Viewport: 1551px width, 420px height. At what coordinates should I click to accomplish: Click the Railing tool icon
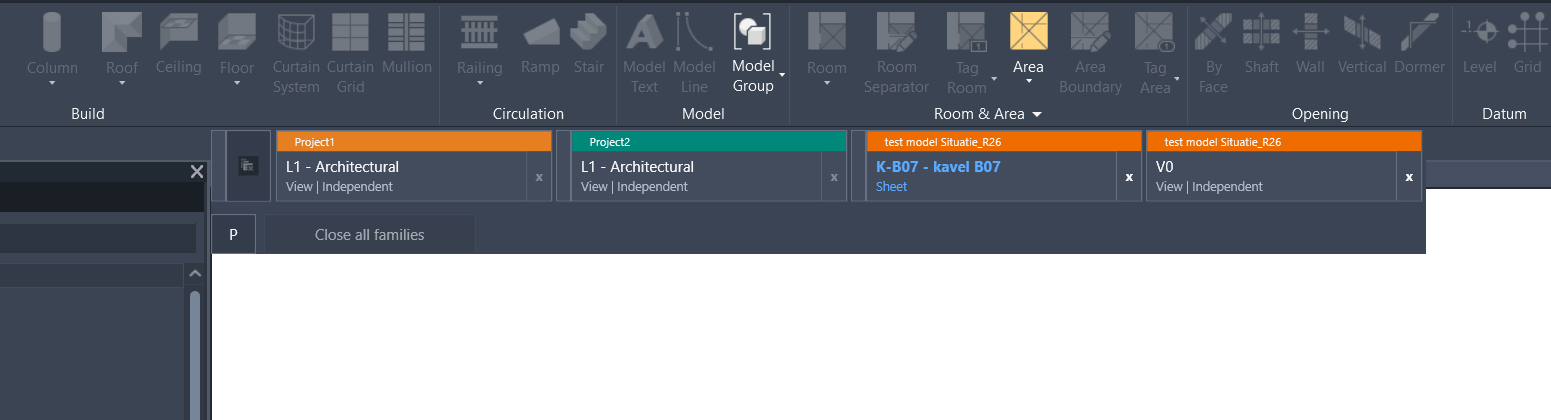[x=479, y=33]
